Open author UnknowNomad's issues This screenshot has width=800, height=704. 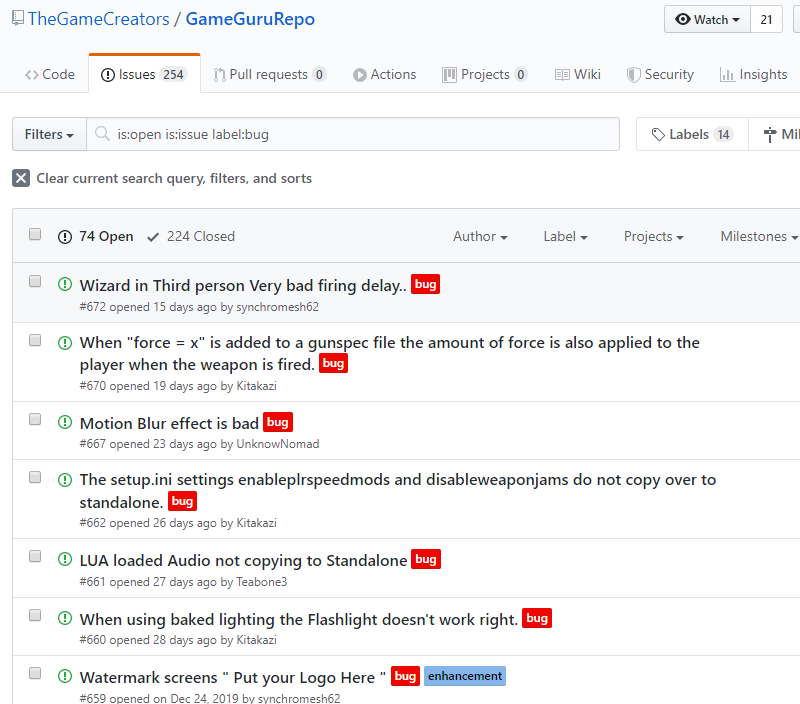[278, 444]
